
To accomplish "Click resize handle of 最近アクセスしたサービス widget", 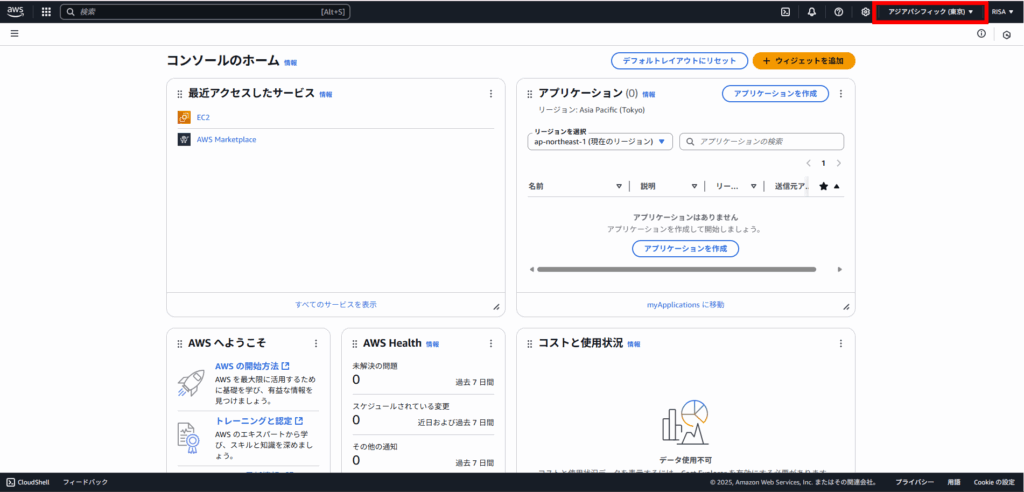I will tap(496, 306).
